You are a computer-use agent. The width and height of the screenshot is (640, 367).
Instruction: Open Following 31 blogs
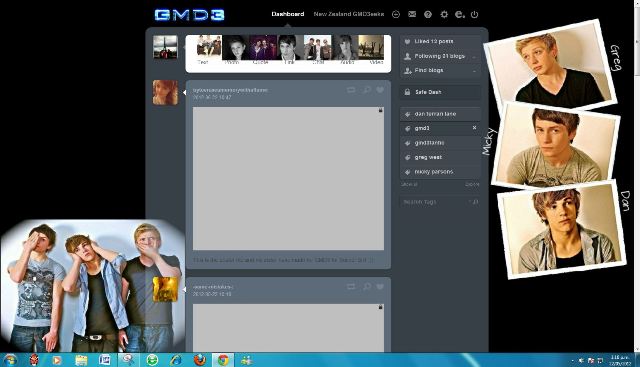tap(440, 56)
